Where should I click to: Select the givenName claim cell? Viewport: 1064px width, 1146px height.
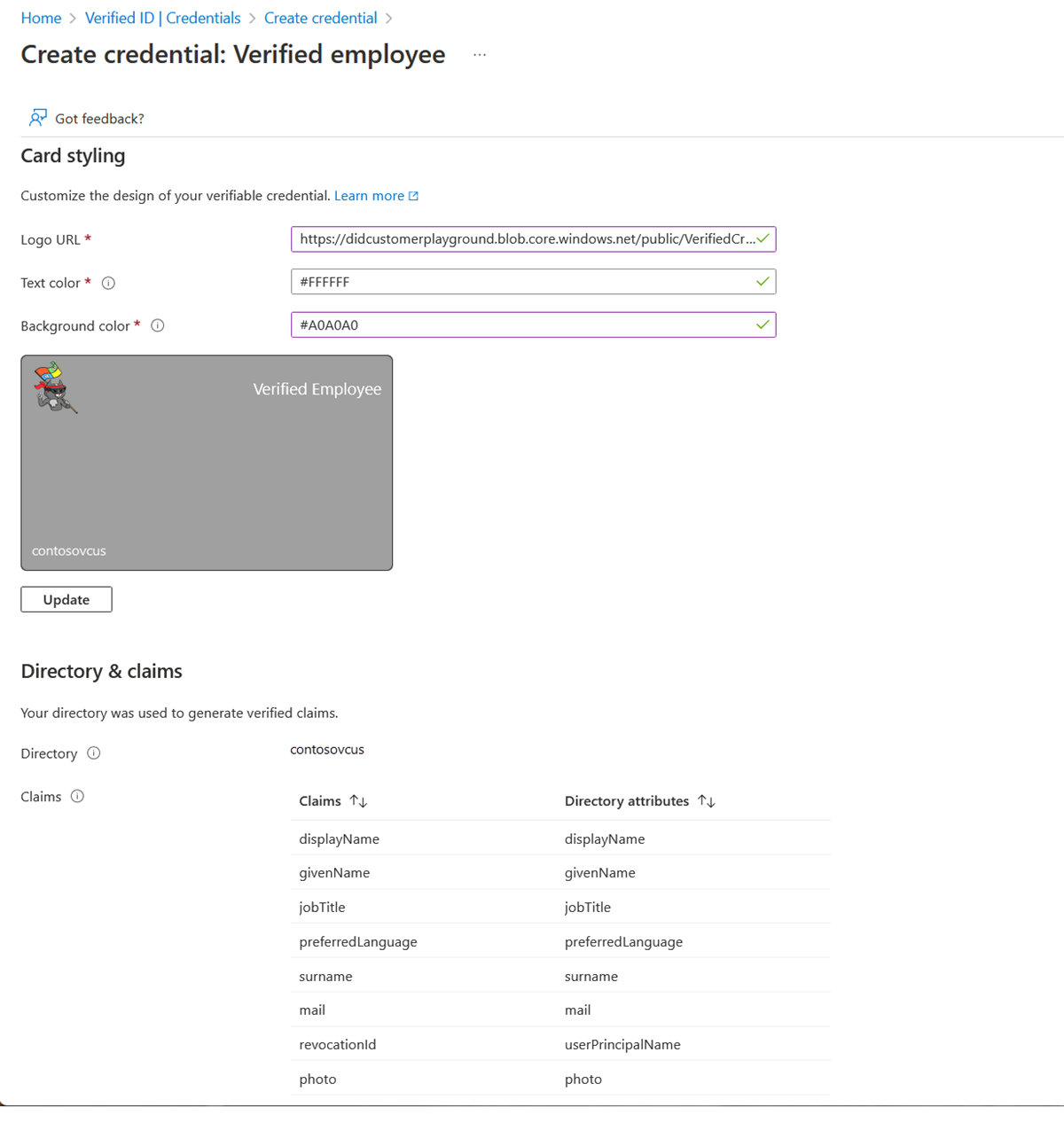pos(334,873)
